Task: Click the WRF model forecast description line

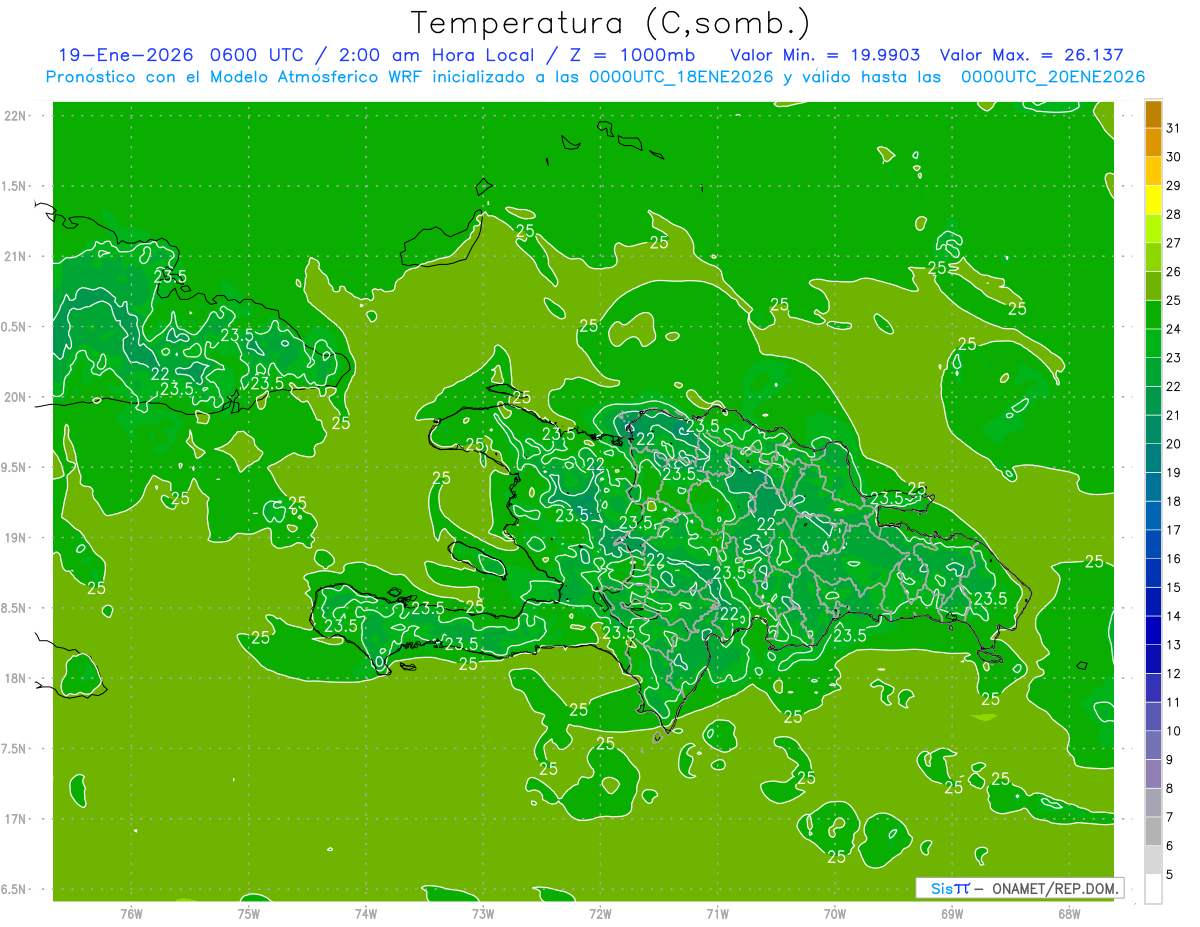Action: tap(595, 77)
